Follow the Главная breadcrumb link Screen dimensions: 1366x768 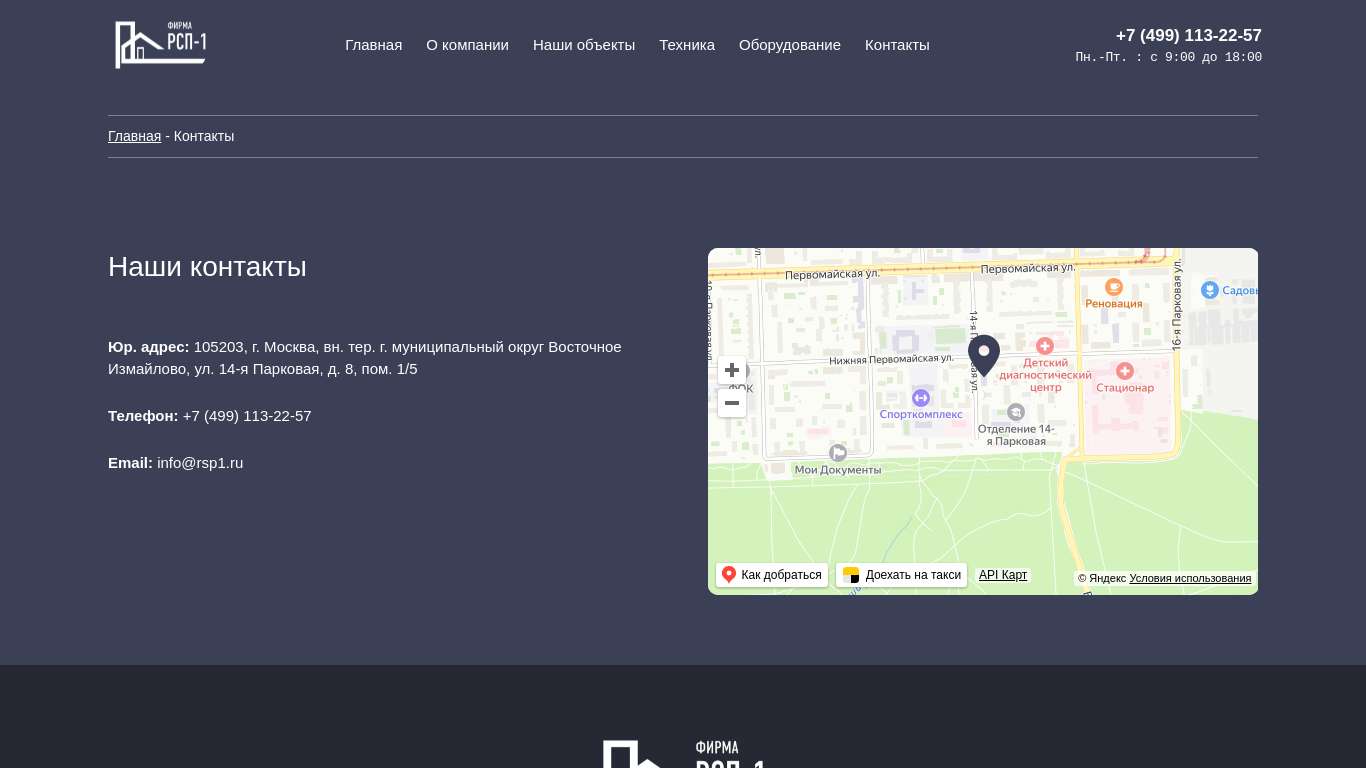(134, 136)
